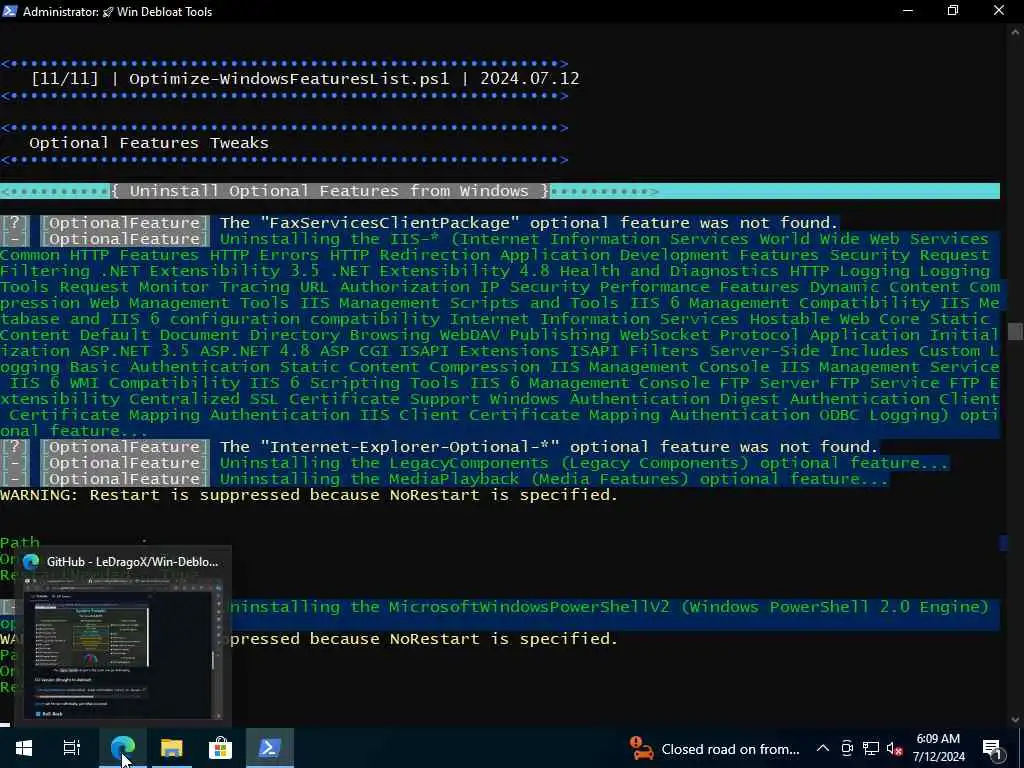The width and height of the screenshot is (1024, 768).
Task: Close the Win Debloat Tools window
Action: tap(999, 11)
